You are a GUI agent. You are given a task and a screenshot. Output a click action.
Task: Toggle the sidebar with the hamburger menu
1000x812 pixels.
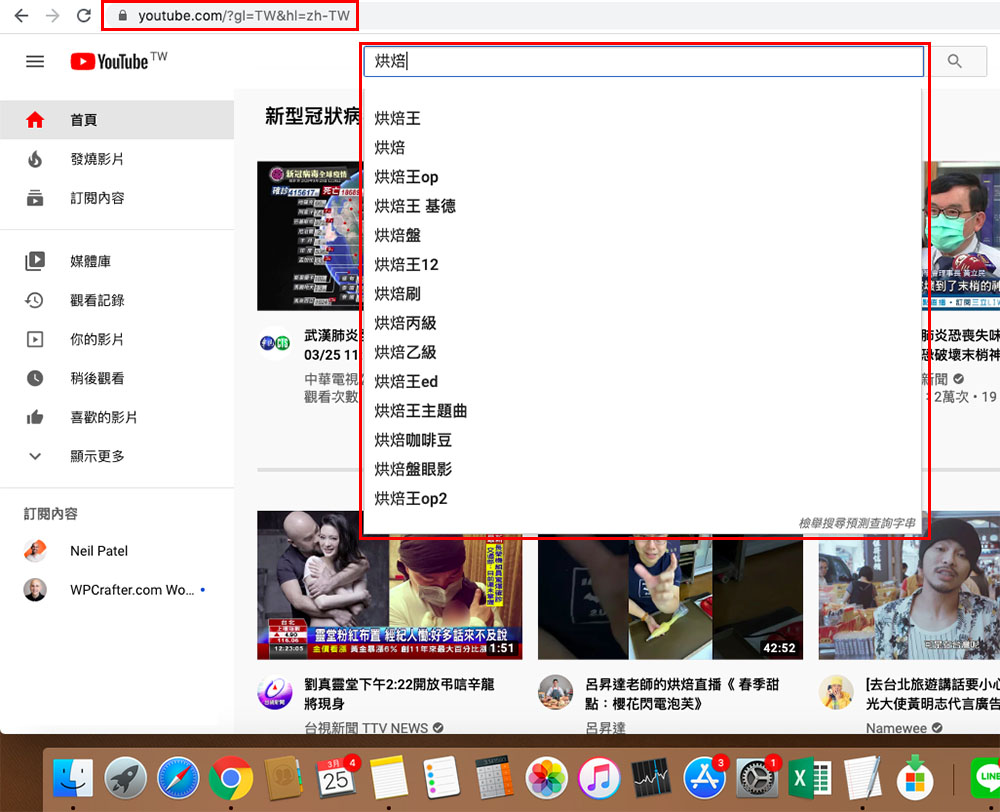coord(35,60)
